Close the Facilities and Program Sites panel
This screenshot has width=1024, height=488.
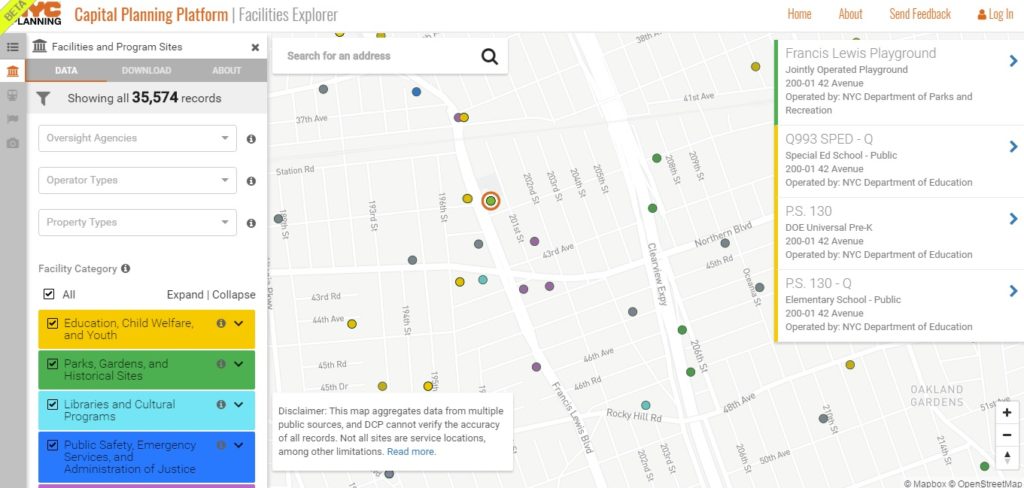[255, 47]
